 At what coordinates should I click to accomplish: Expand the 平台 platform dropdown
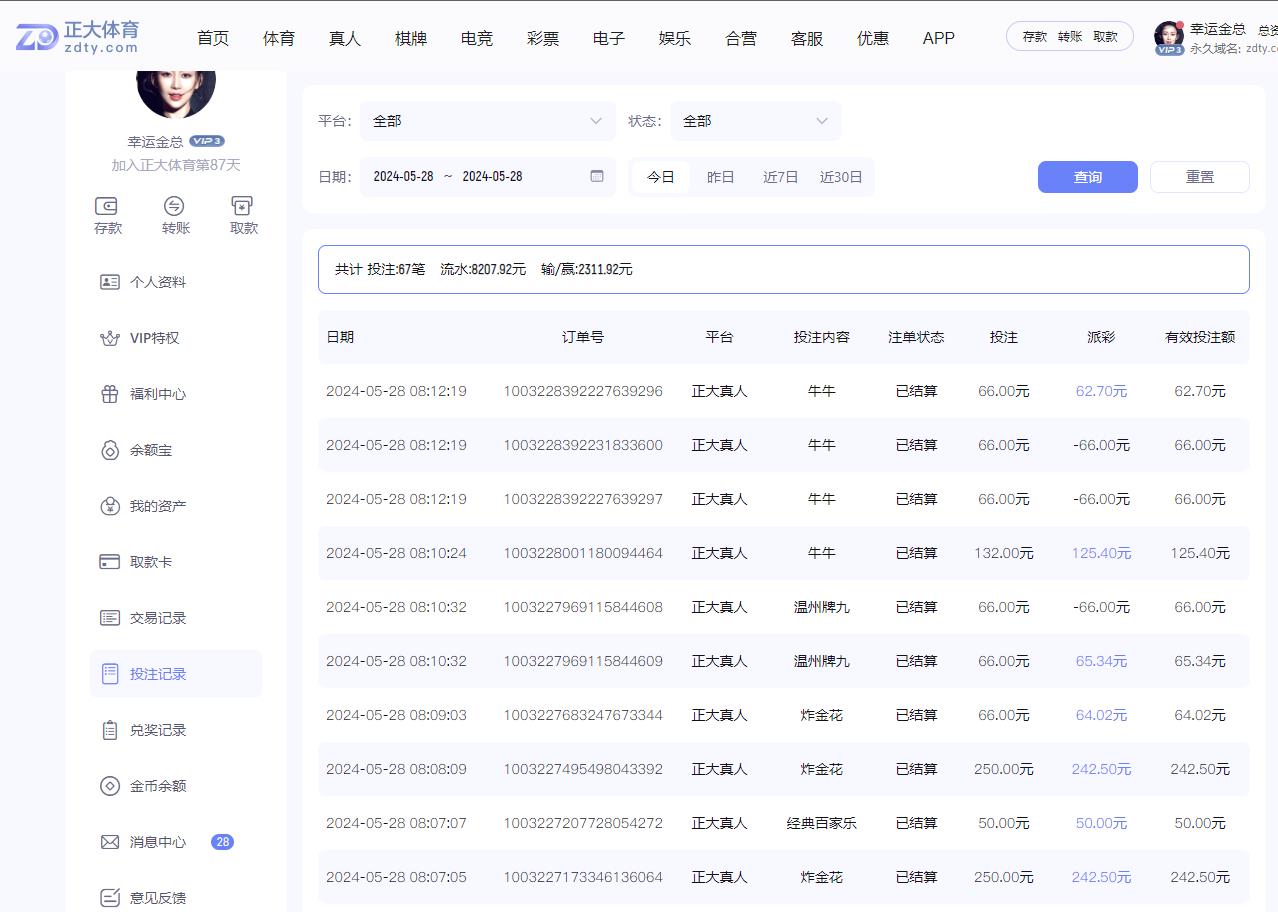click(487, 120)
